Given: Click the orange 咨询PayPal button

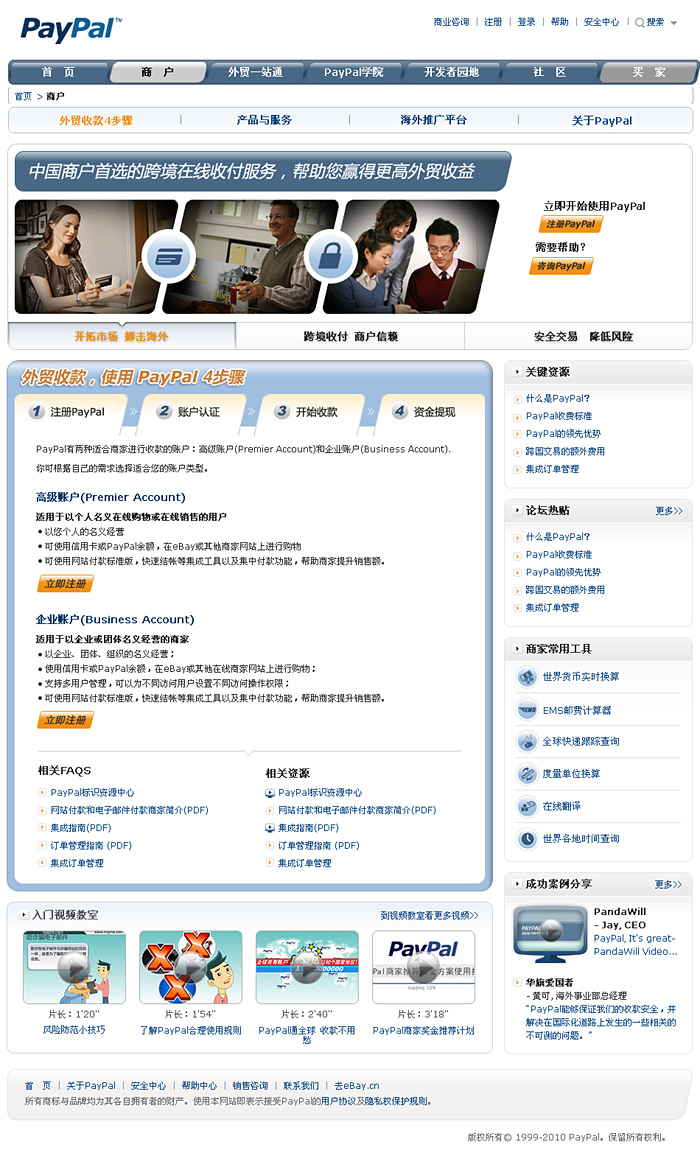Looking at the screenshot, I should [x=561, y=266].
